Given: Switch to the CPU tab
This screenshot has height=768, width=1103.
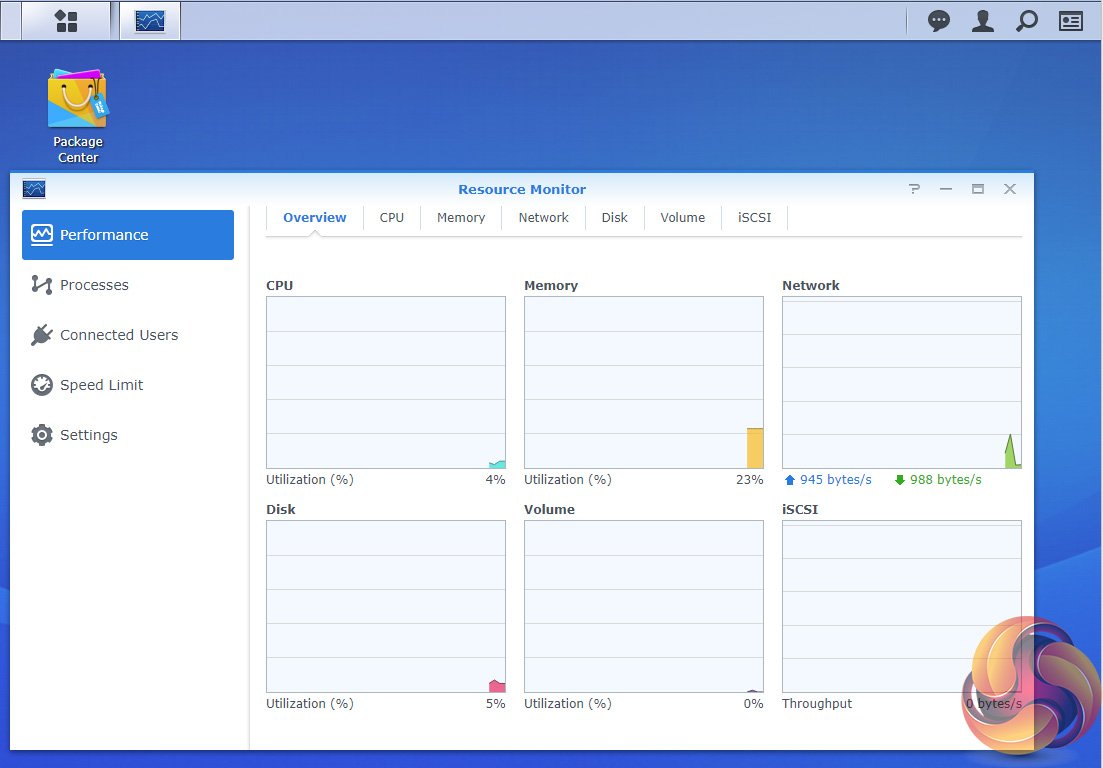Looking at the screenshot, I should pos(392,218).
